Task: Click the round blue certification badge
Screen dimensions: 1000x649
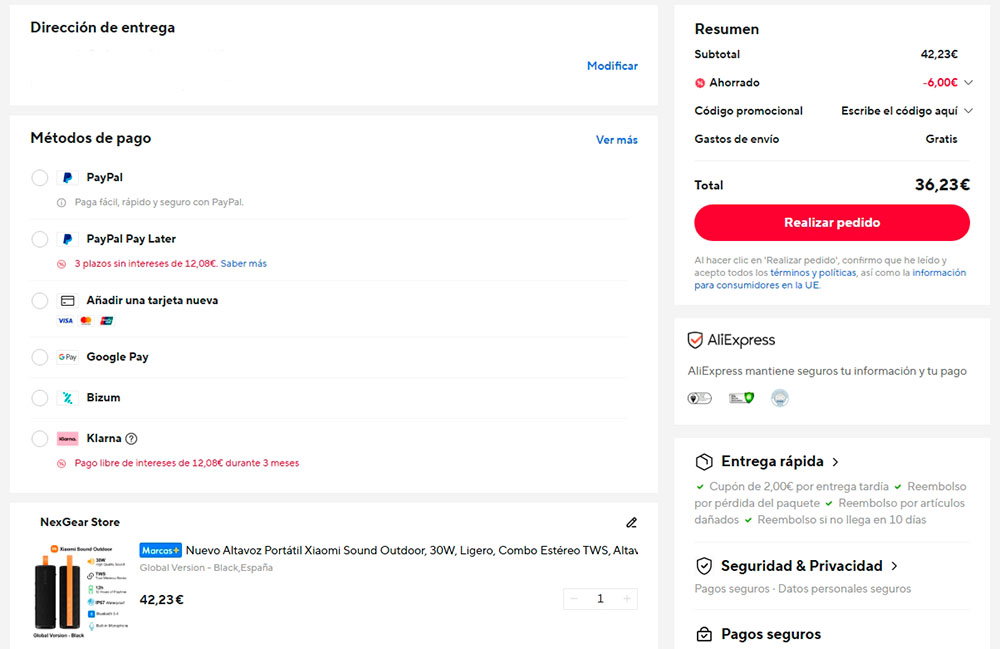Action: click(x=779, y=398)
